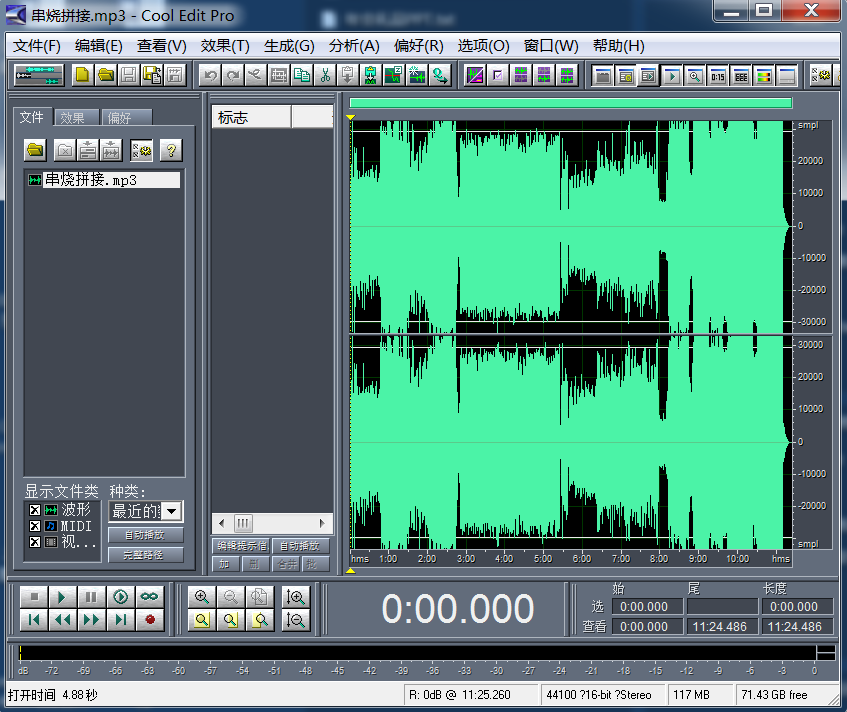Click open file folder icon in panel
The width and height of the screenshot is (847, 712).
(x=36, y=150)
